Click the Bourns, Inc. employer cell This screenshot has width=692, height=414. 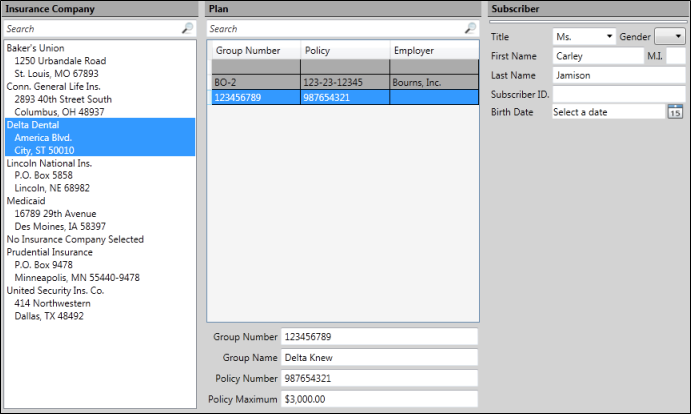tap(434, 83)
